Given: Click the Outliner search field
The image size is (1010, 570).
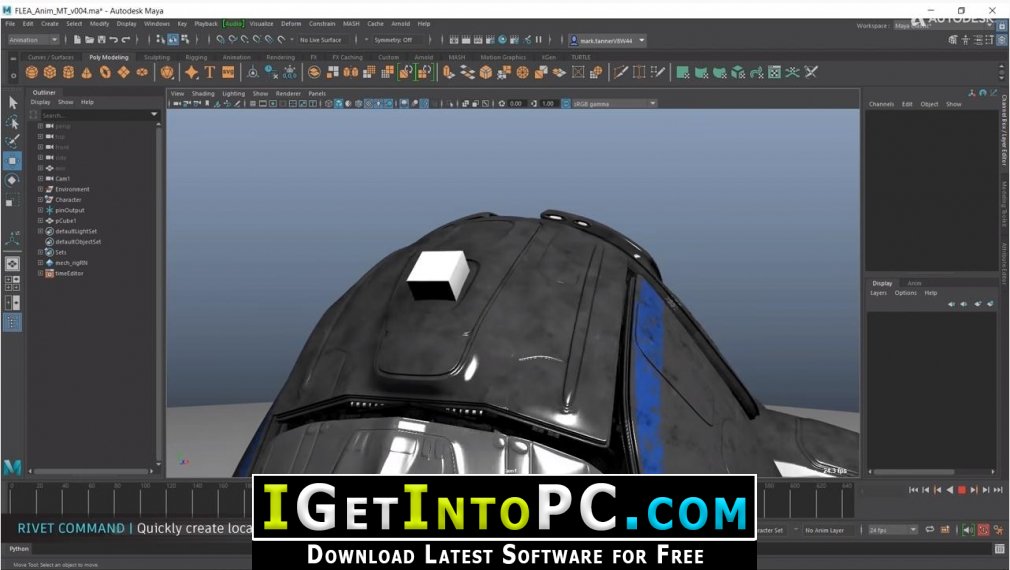Looking at the screenshot, I should (99, 115).
